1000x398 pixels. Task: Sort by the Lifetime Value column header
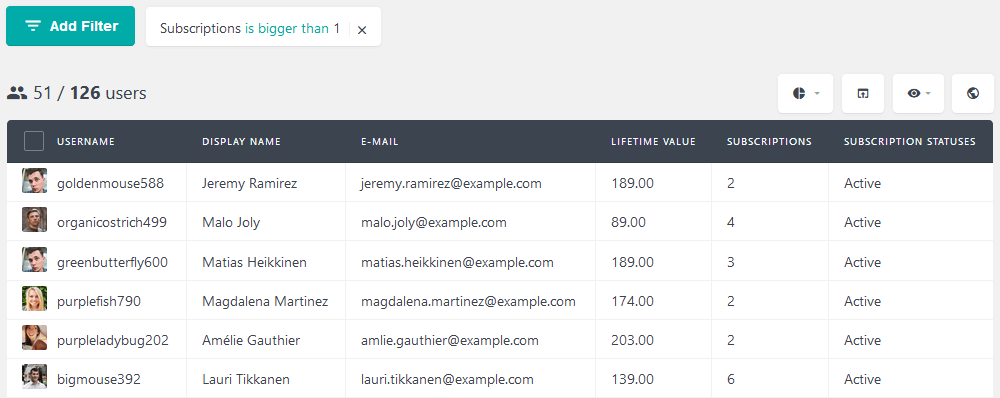pyautogui.click(x=653, y=142)
